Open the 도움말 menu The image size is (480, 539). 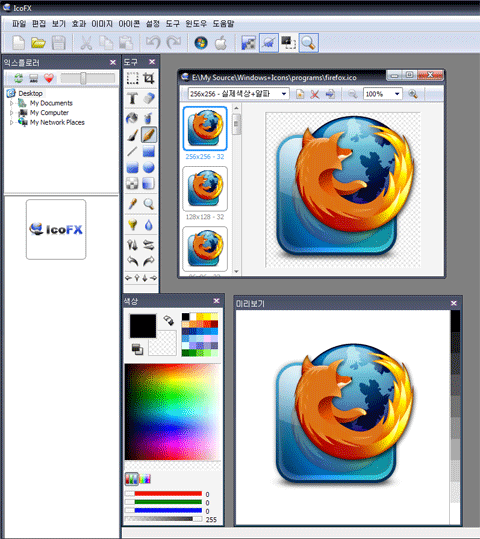[x=223, y=23]
